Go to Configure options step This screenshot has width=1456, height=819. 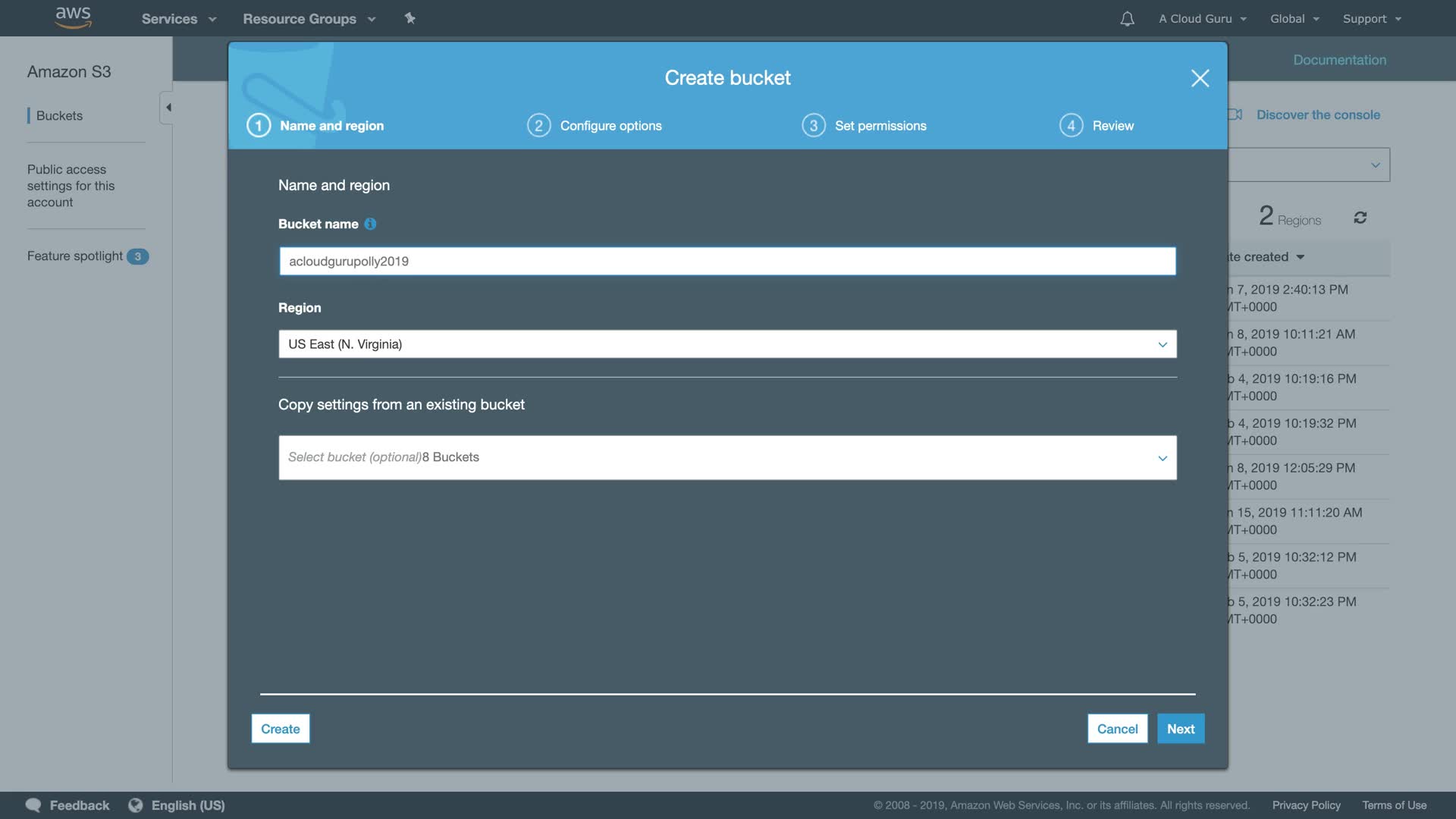click(595, 126)
